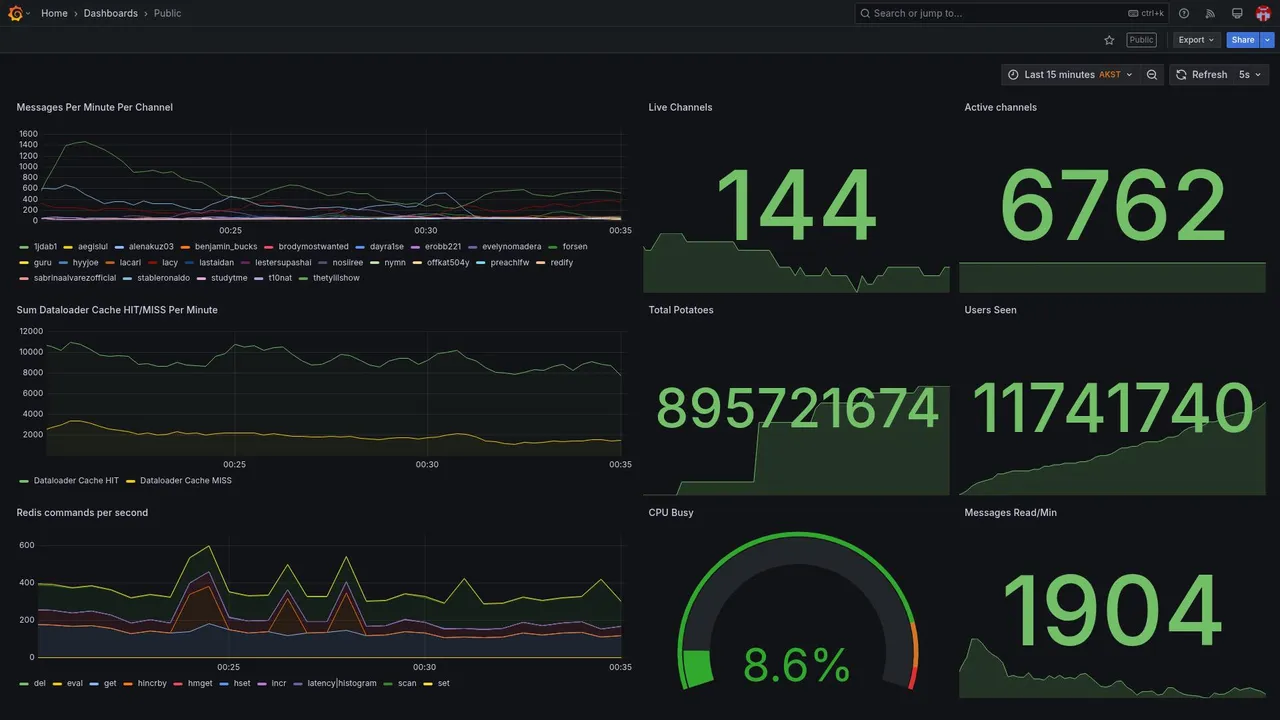Click the blue Share button
This screenshot has width=1280, height=720.
pos(1243,40)
